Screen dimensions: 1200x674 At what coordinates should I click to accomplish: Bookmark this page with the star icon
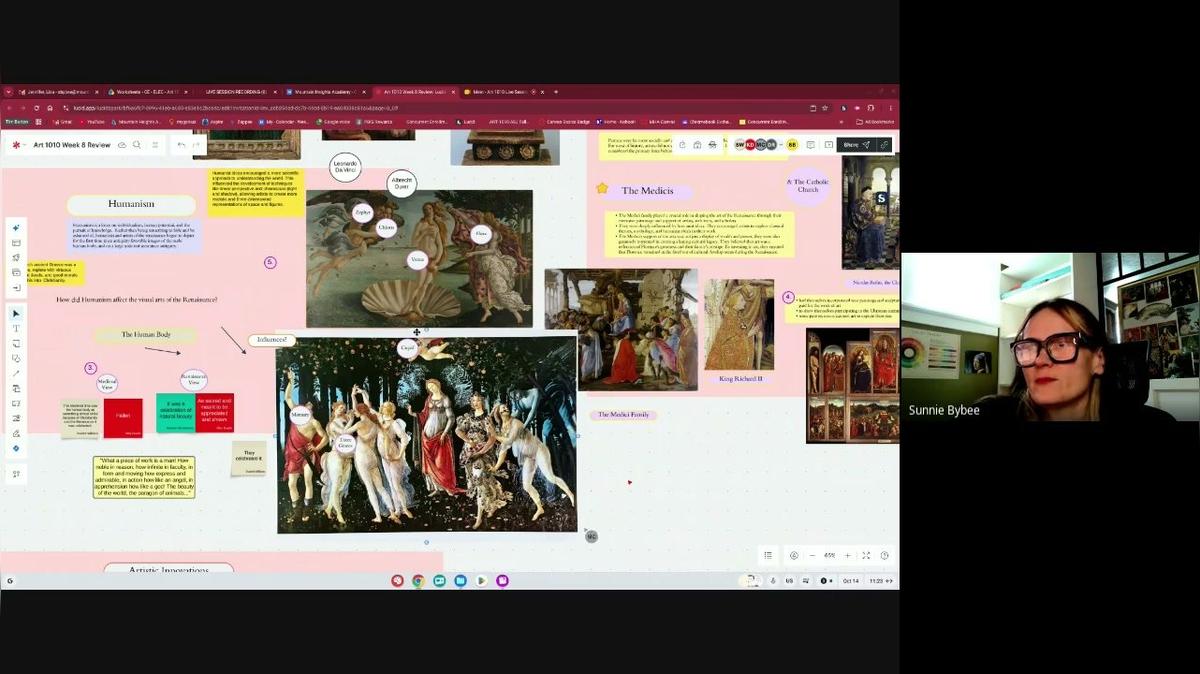[826, 107]
